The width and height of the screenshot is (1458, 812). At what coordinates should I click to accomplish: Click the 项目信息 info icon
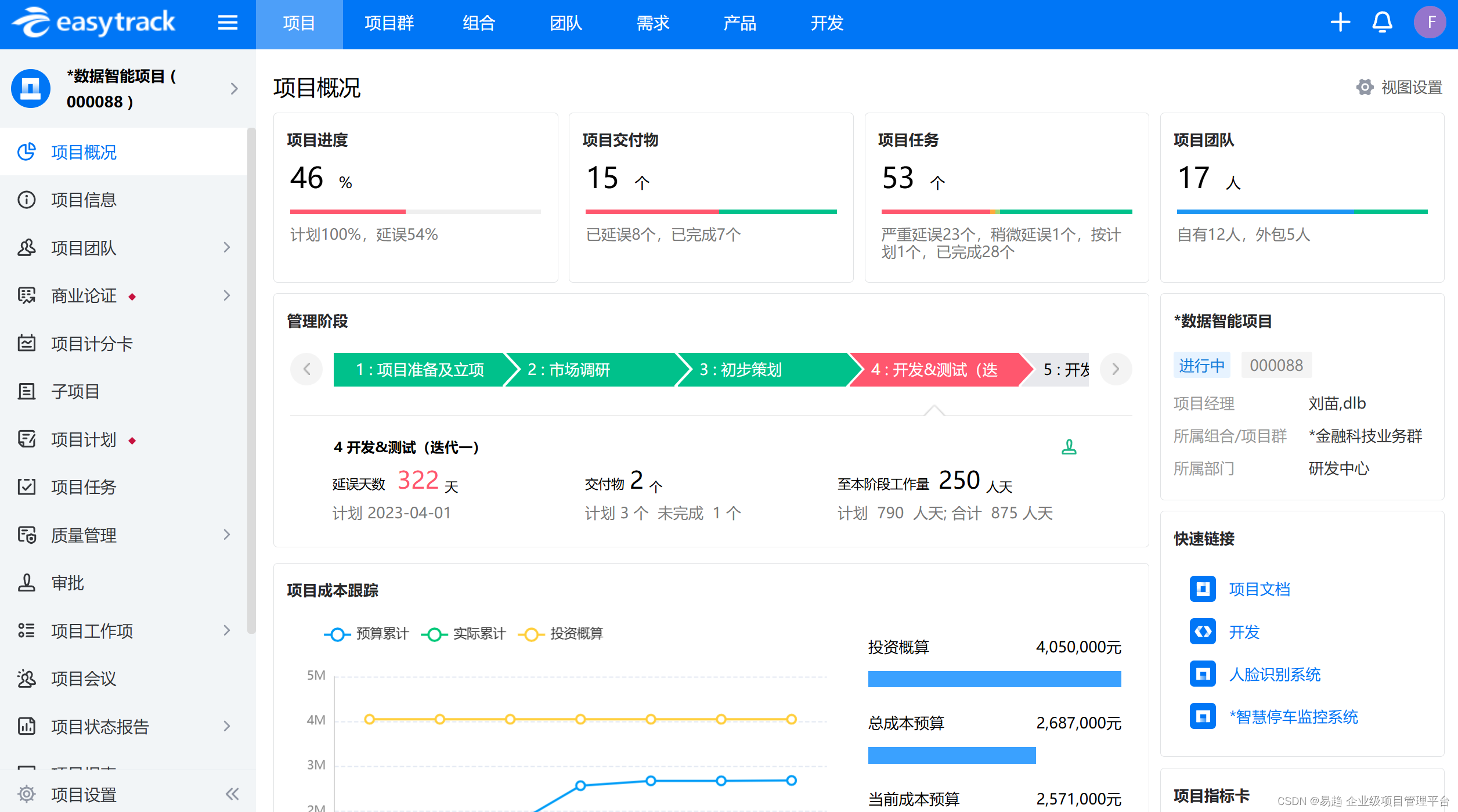pyautogui.click(x=26, y=200)
